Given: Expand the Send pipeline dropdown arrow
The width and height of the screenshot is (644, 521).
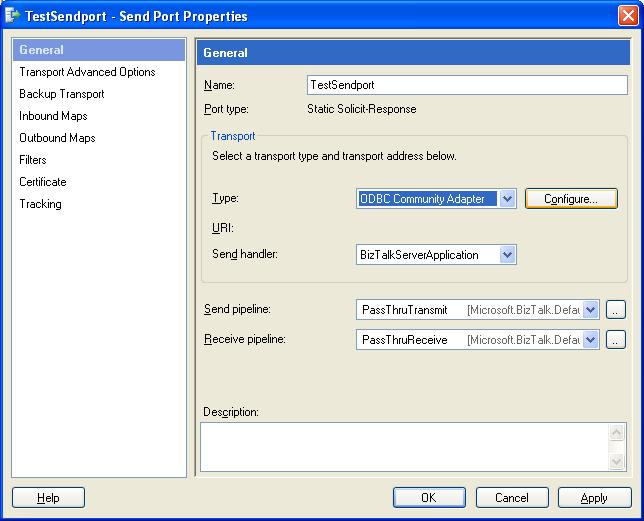Looking at the screenshot, I should pyautogui.click(x=591, y=310).
